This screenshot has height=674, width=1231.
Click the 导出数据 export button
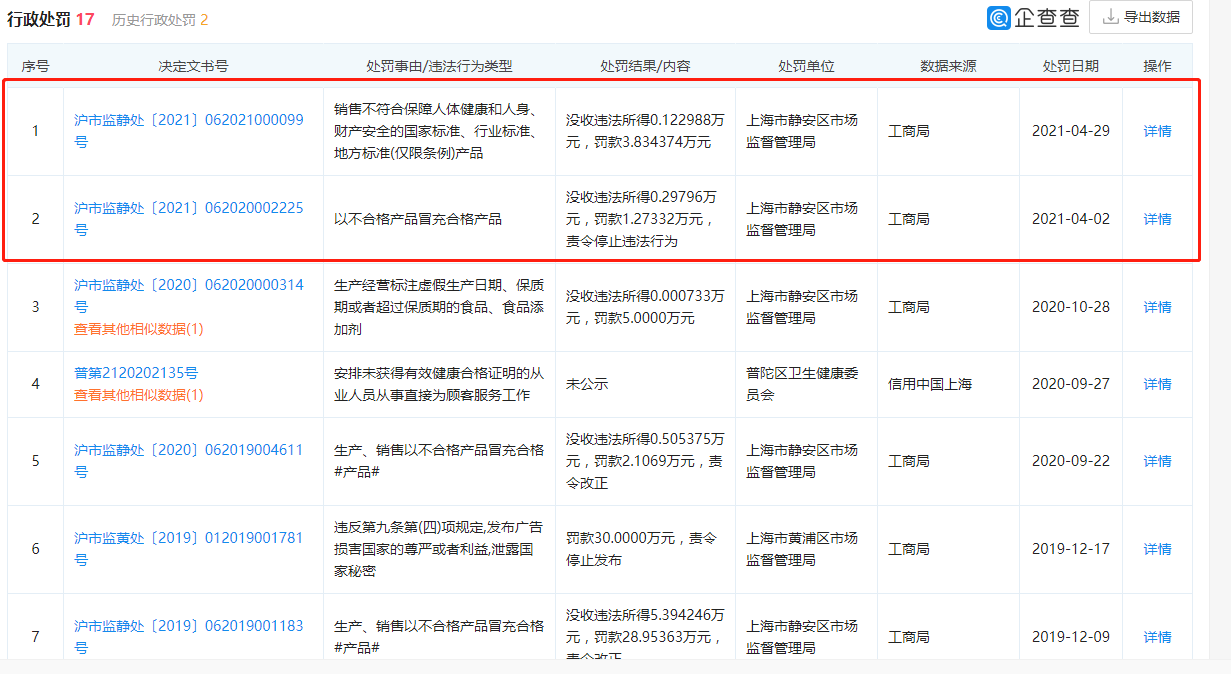[1141, 17]
